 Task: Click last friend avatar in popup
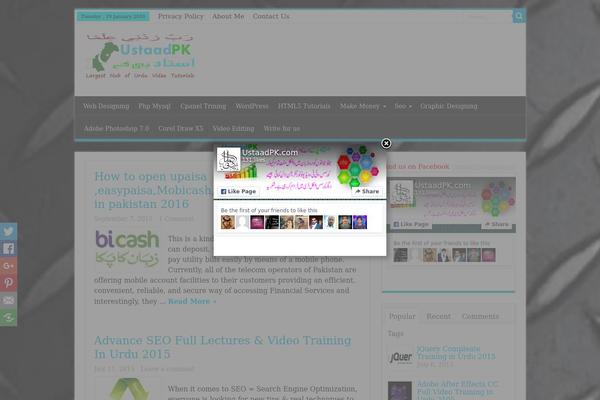click(360, 222)
